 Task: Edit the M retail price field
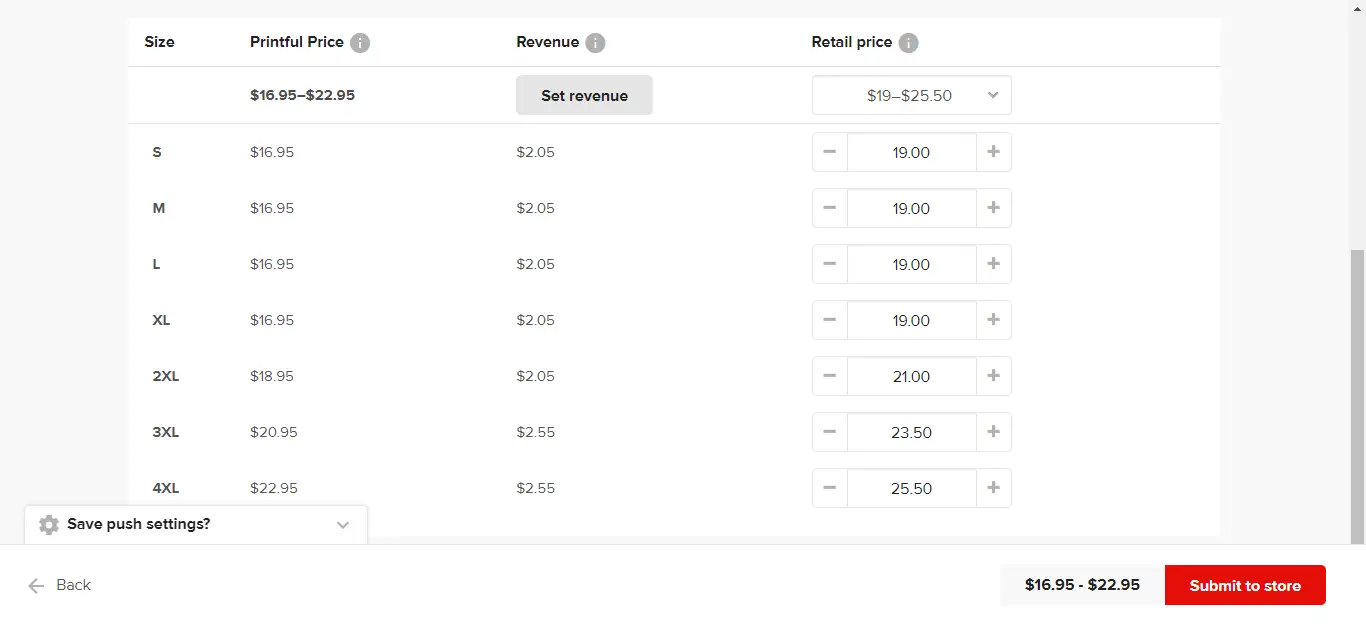pos(911,208)
